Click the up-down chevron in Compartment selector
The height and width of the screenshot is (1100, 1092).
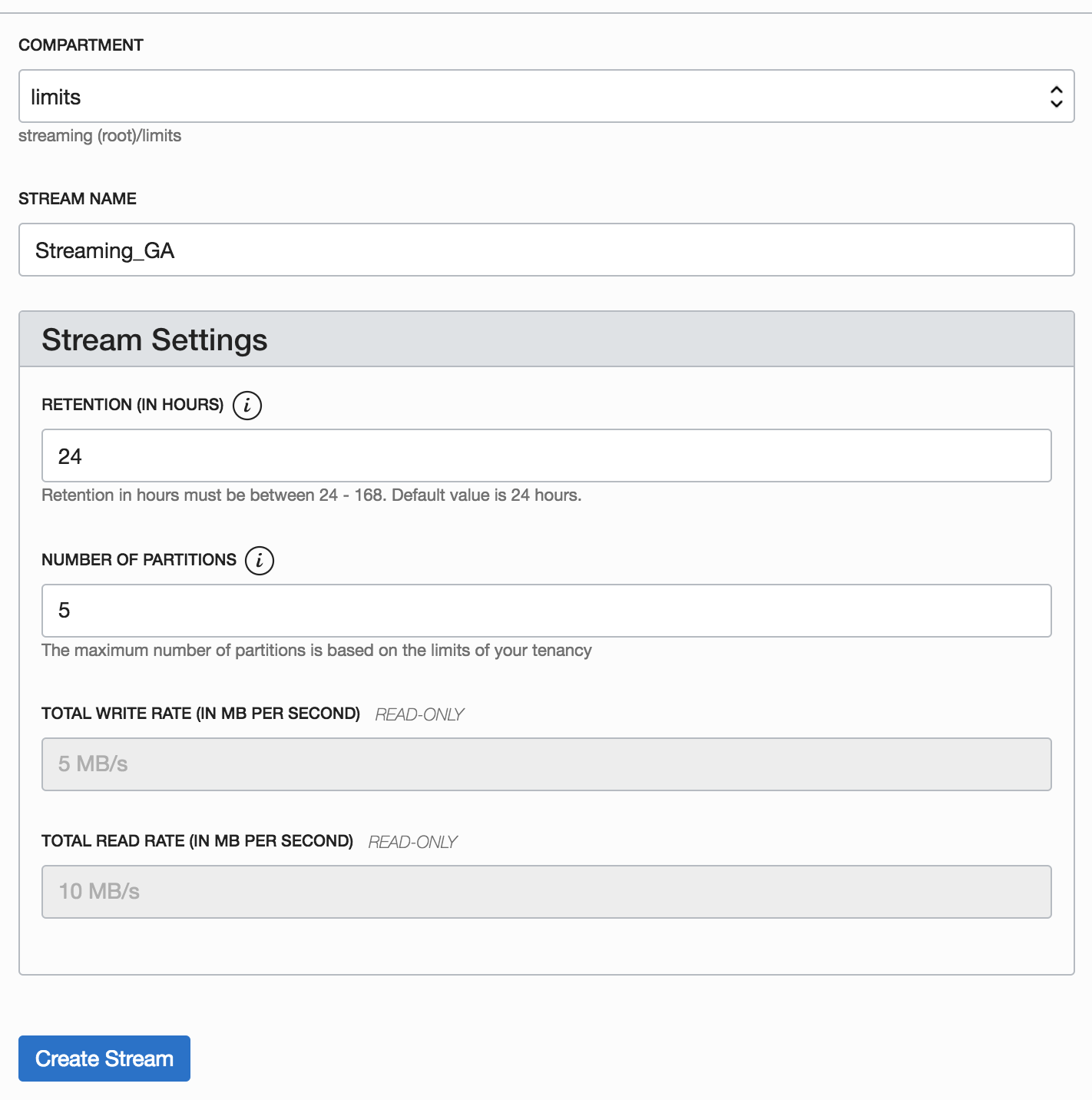tap(1056, 97)
